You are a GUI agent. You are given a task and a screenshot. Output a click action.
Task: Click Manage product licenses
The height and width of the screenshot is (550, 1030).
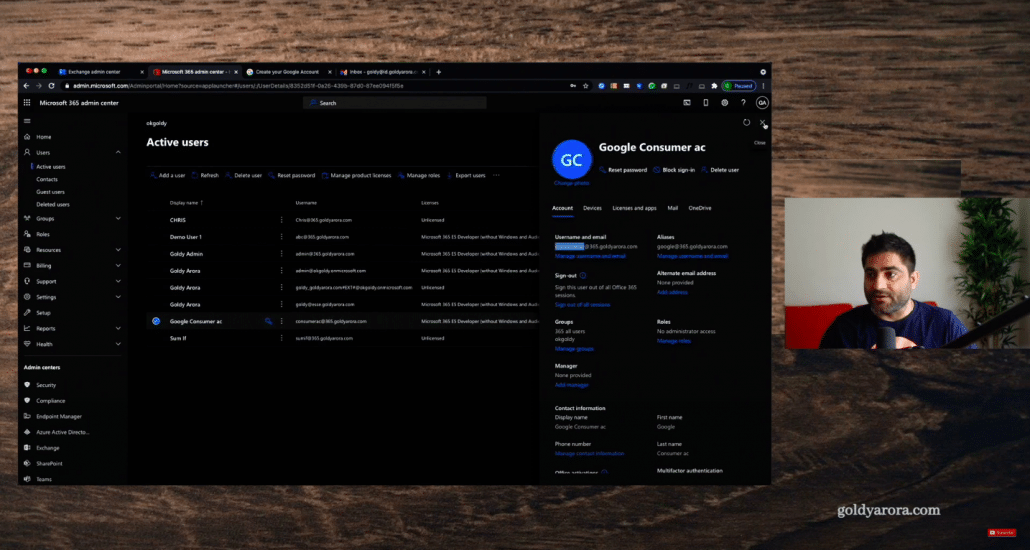[x=357, y=175]
